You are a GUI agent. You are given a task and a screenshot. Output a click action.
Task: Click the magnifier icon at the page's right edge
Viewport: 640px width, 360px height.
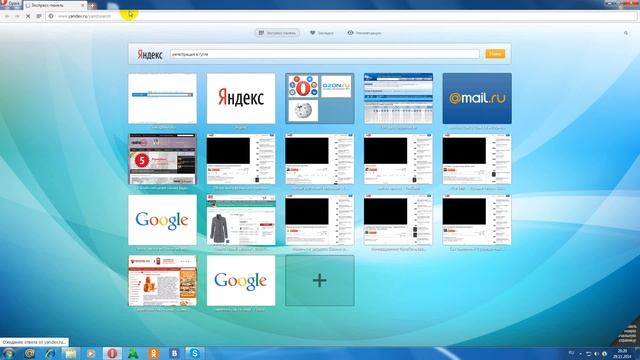[x=626, y=33]
